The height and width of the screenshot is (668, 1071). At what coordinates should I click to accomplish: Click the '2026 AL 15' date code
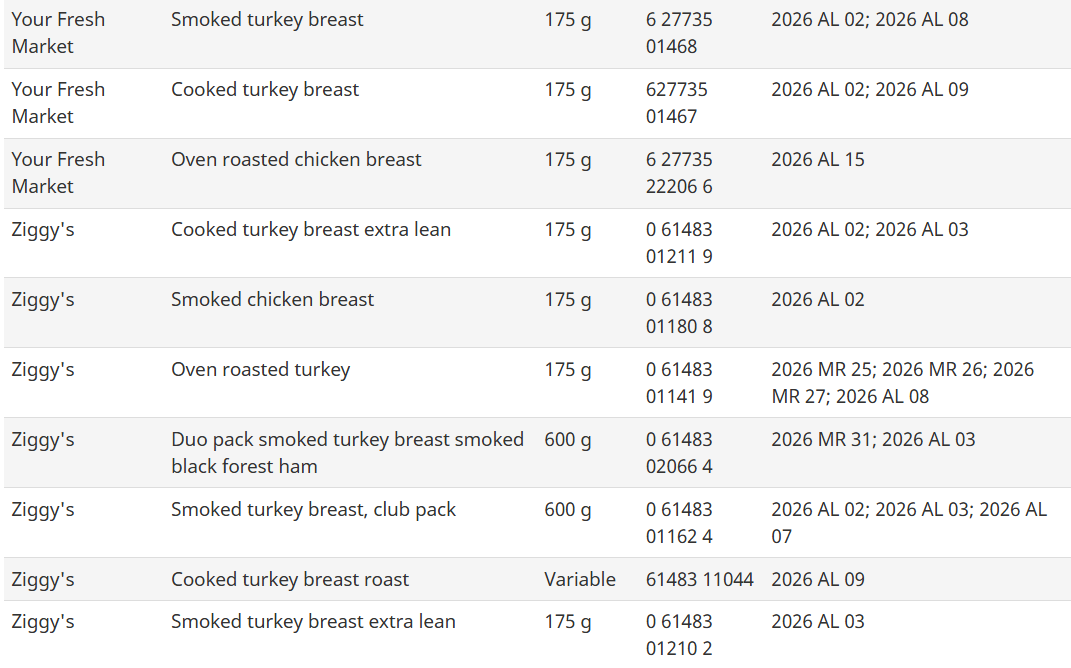[818, 160]
